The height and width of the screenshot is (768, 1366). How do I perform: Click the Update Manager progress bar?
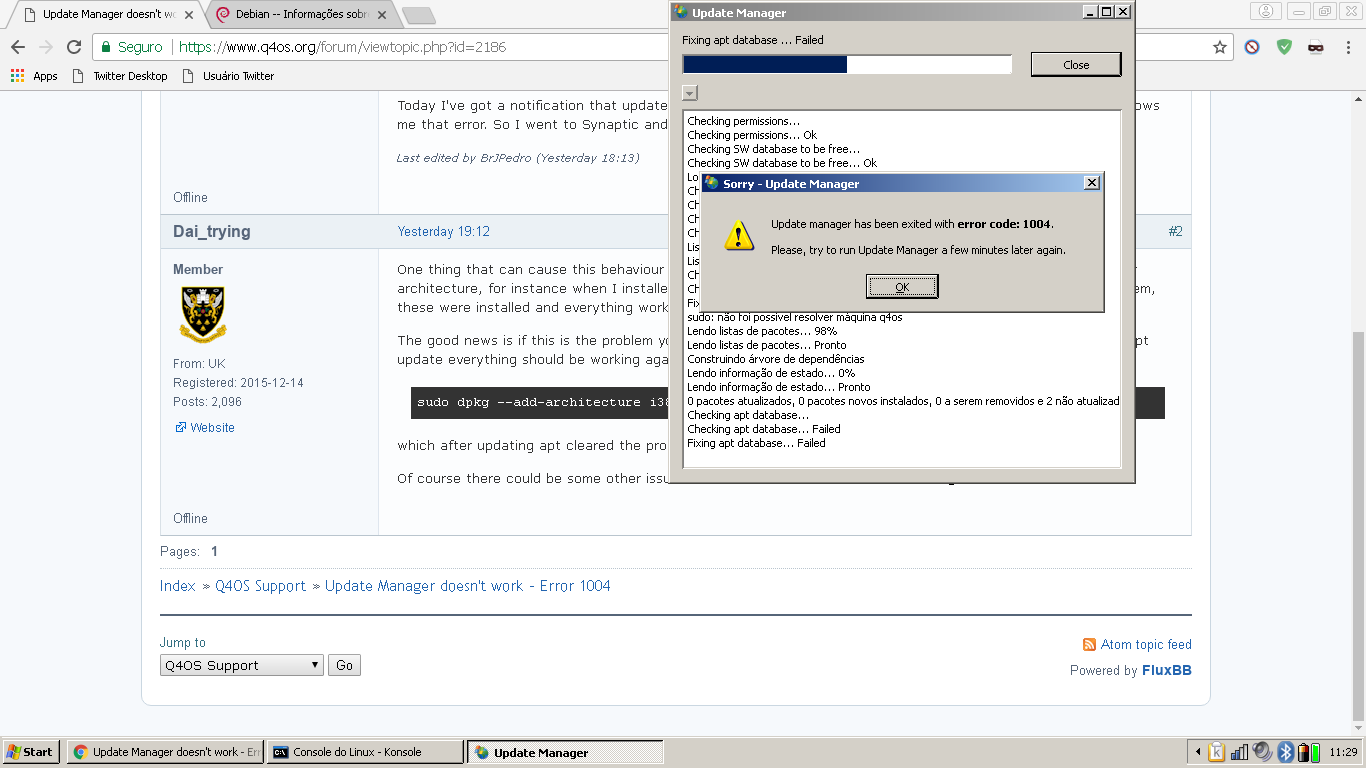pos(847,65)
